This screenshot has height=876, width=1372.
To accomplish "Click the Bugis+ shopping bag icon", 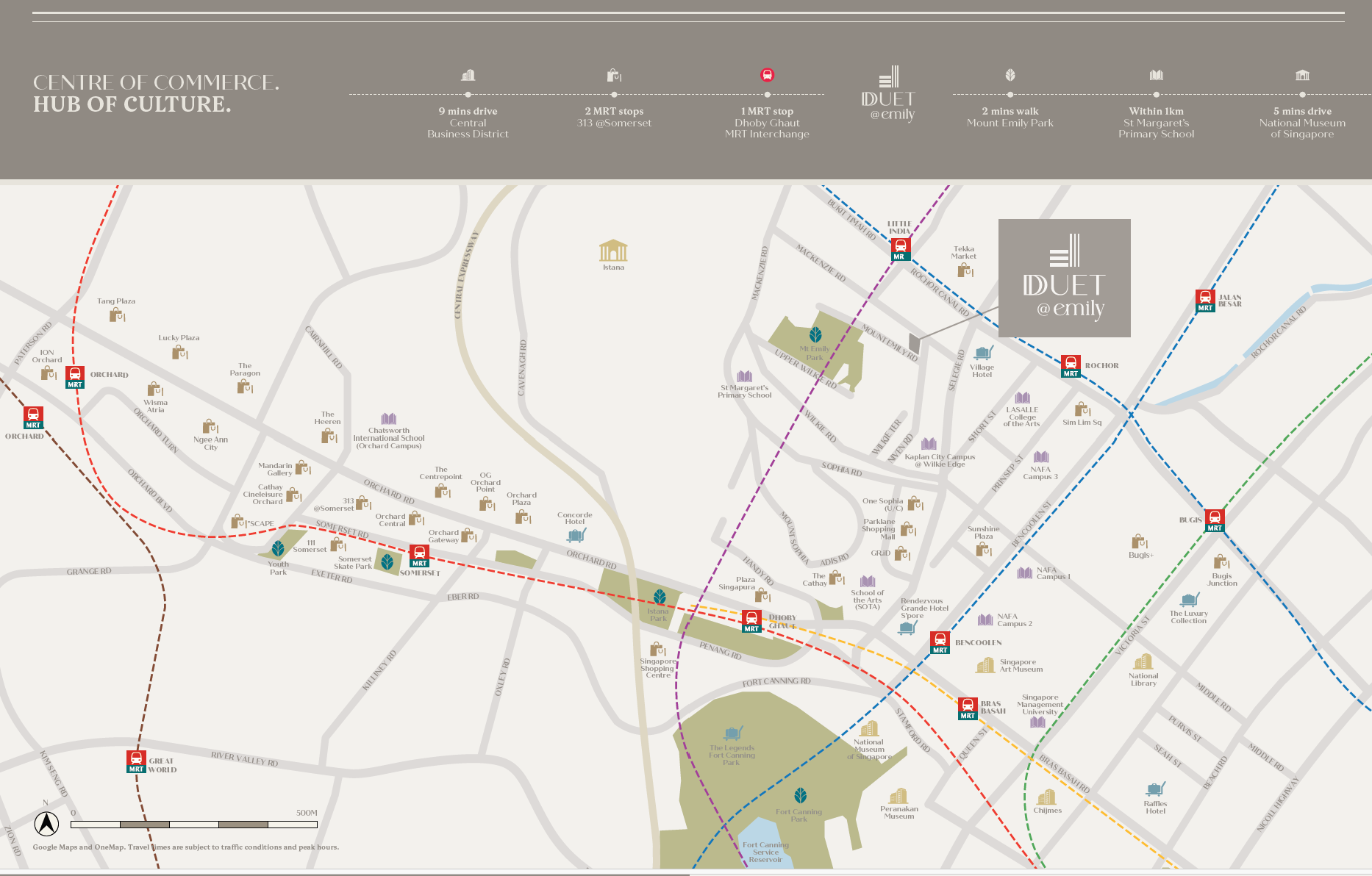I will [1140, 542].
